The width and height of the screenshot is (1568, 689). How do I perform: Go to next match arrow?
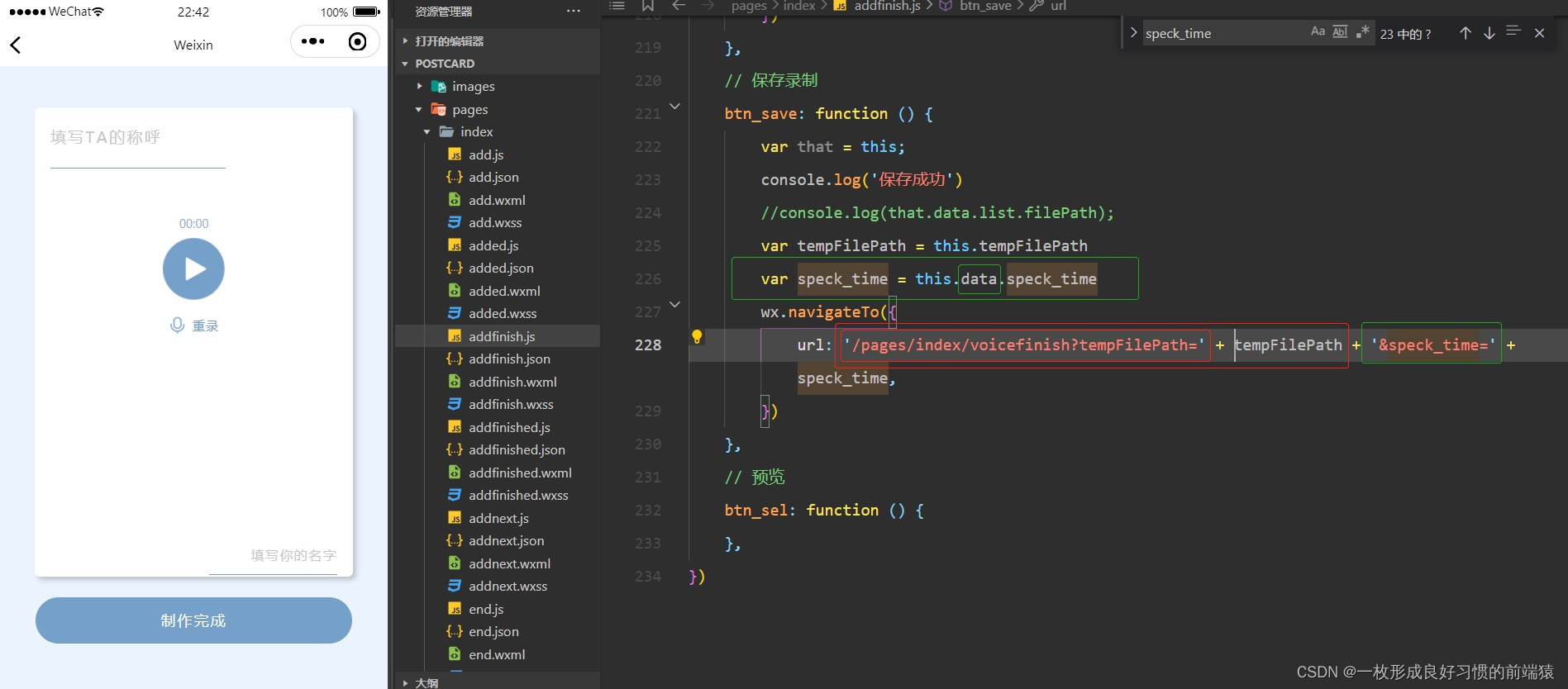(1489, 33)
